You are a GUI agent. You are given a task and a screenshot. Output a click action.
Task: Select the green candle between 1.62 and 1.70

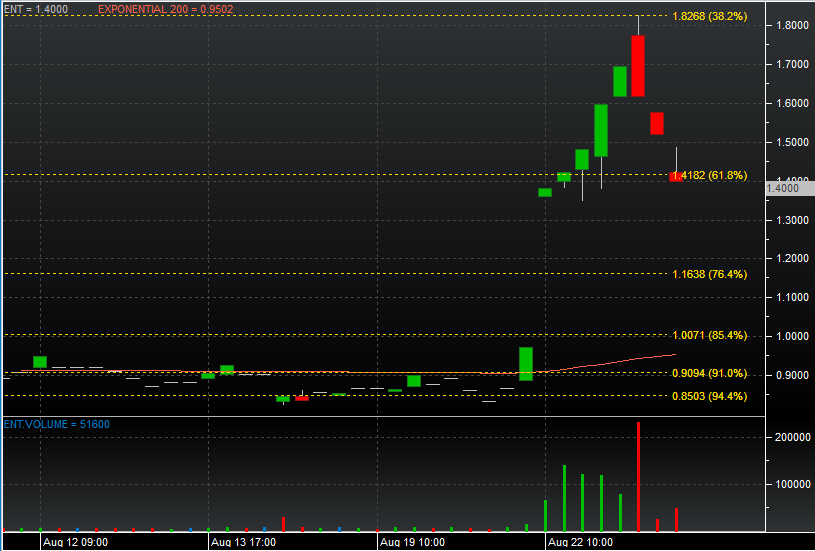point(620,82)
